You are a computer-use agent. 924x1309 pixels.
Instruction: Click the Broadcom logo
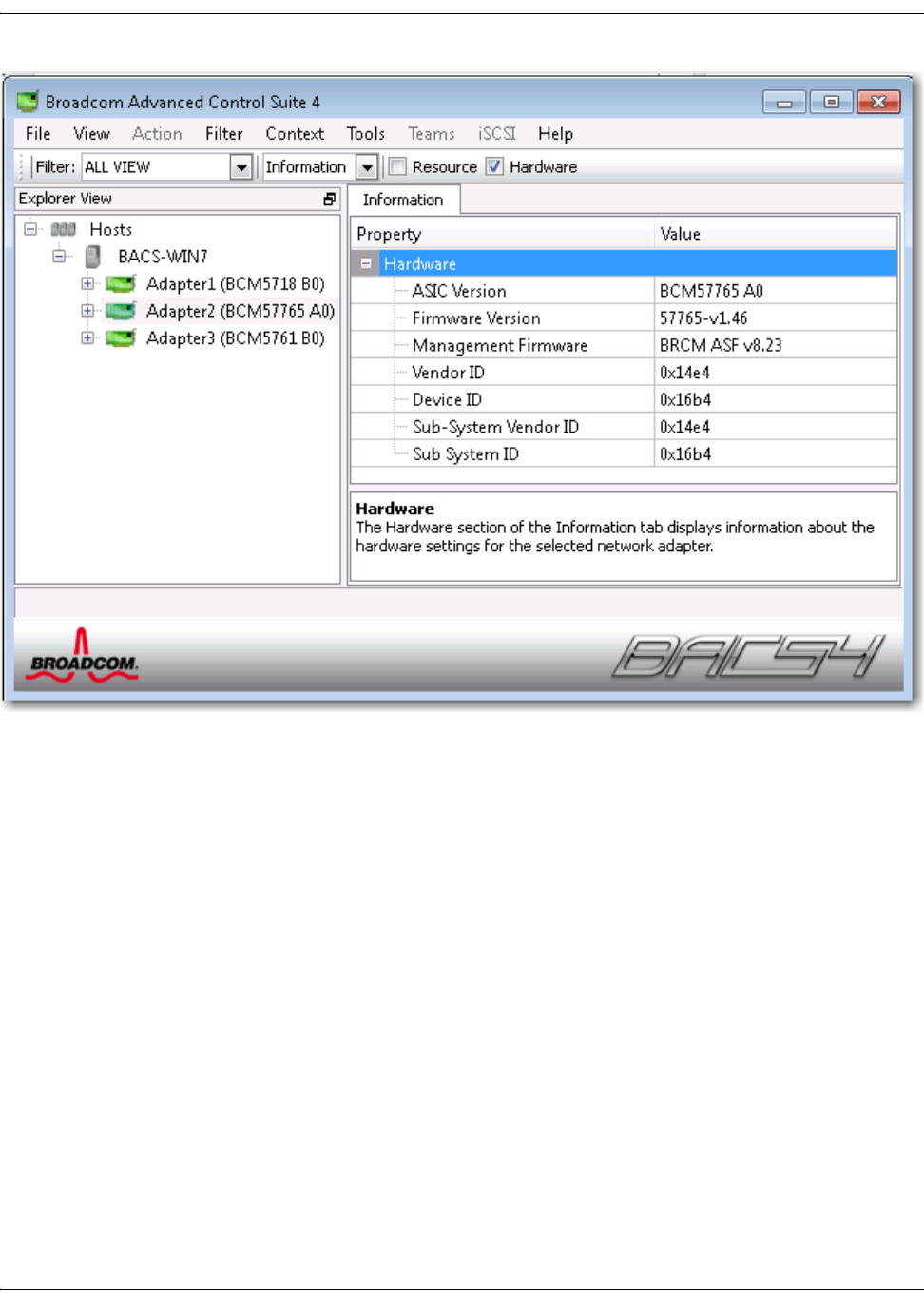[x=83, y=656]
